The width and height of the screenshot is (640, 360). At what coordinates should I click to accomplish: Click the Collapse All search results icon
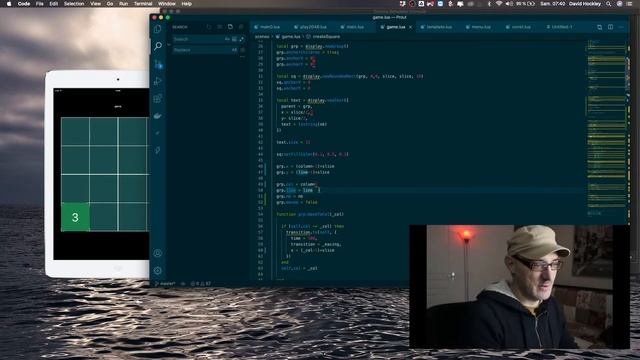(x=241, y=27)
